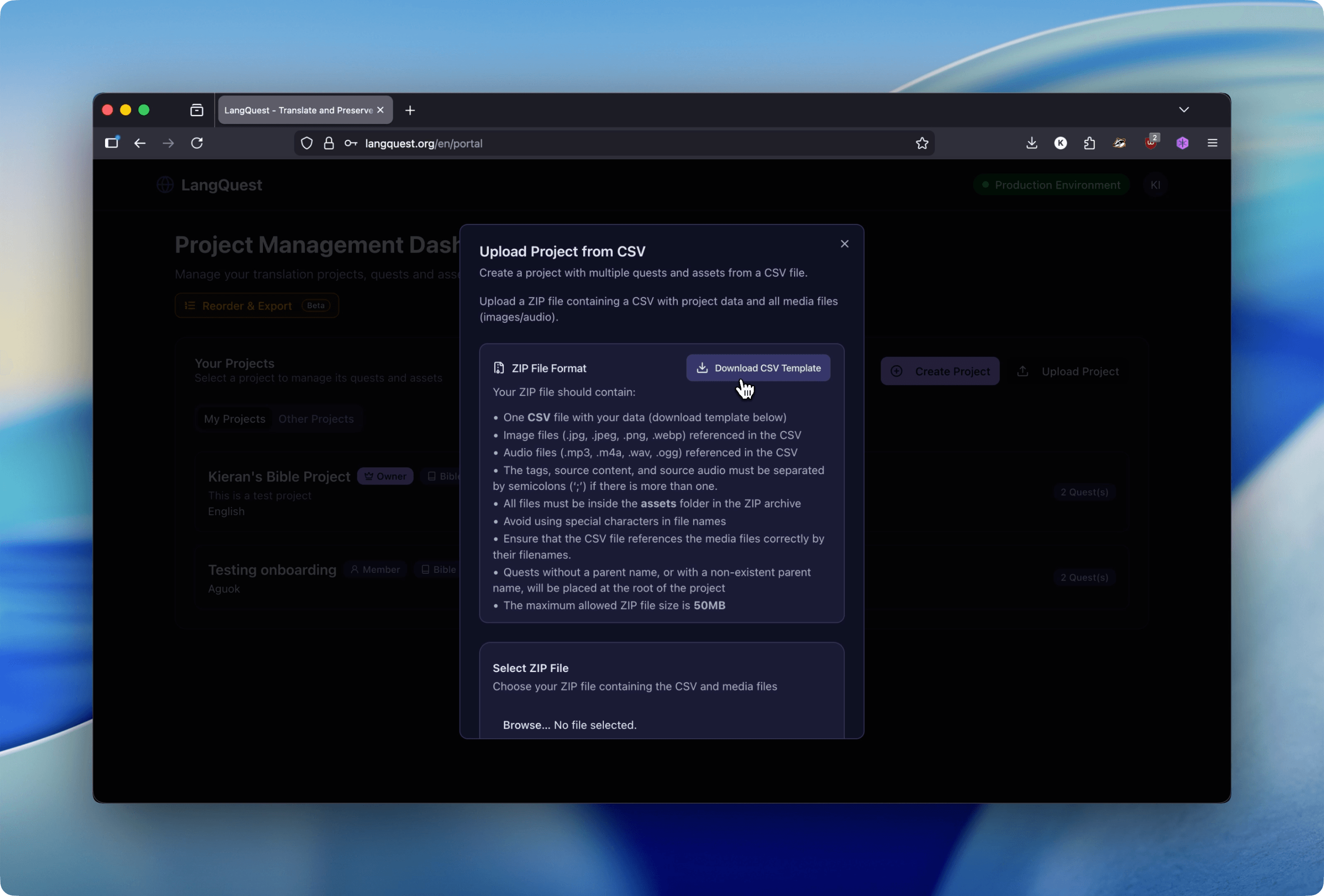Screen dimensions: 1324x896
Task: Open a new browser tab
Action: pyautogui.click(x=410, y=110)
